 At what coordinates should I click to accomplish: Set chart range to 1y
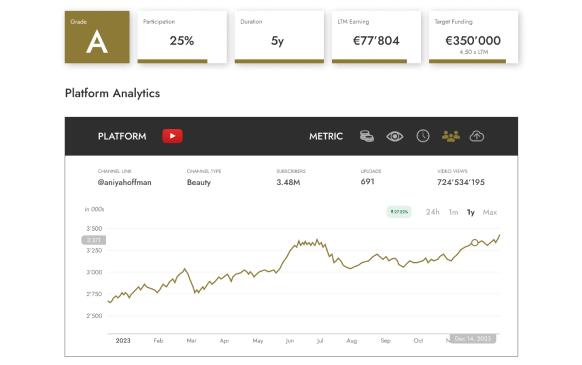(x=471, y=212)
